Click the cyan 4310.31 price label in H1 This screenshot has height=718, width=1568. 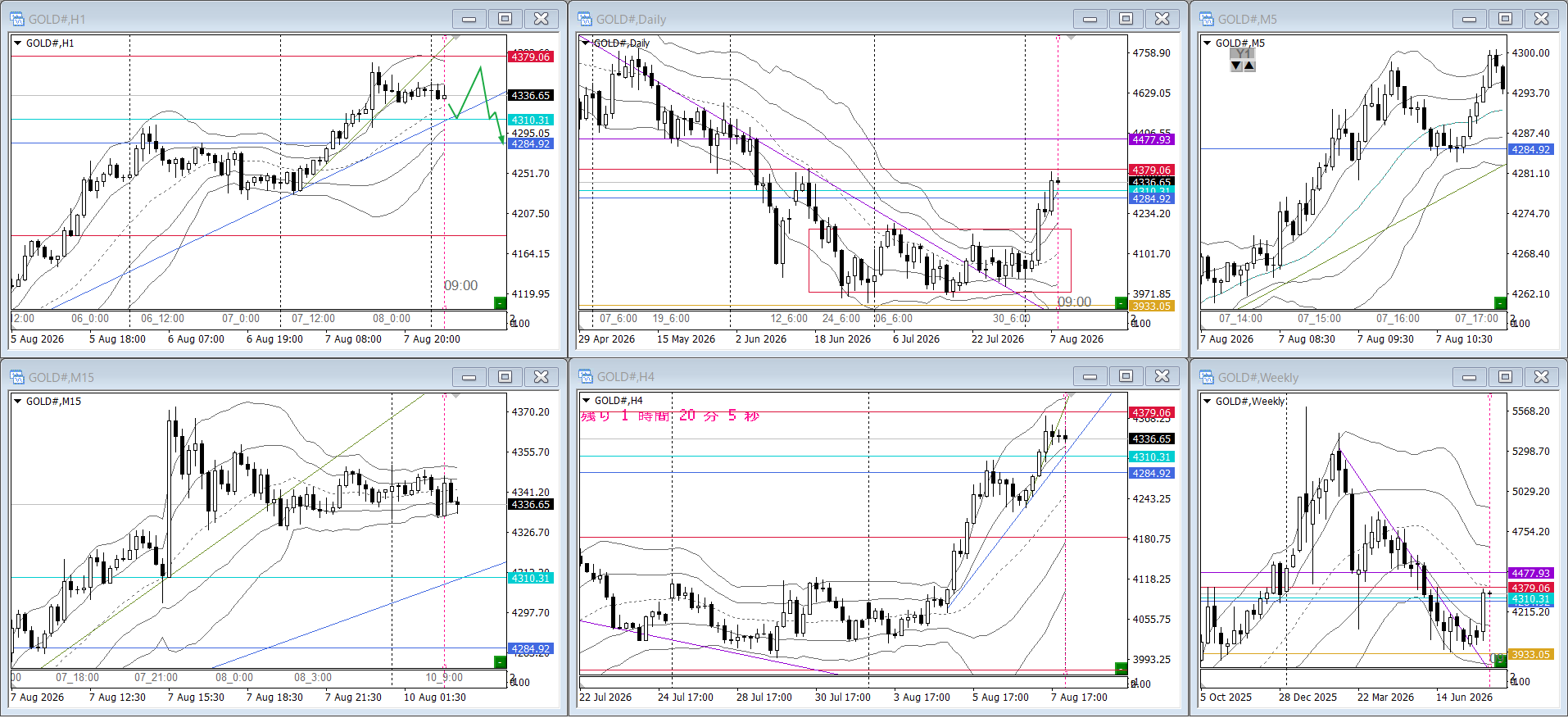tap(531, 120)
